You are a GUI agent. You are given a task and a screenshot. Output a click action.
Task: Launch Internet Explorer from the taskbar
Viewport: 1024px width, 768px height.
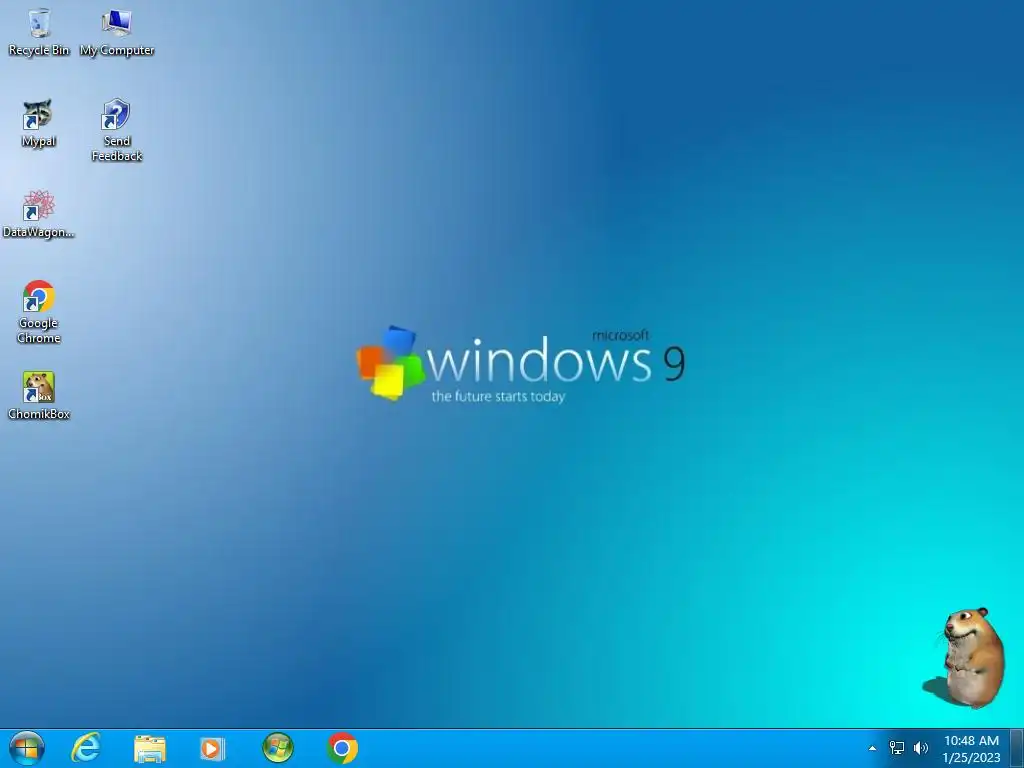[x=86, y=748]
